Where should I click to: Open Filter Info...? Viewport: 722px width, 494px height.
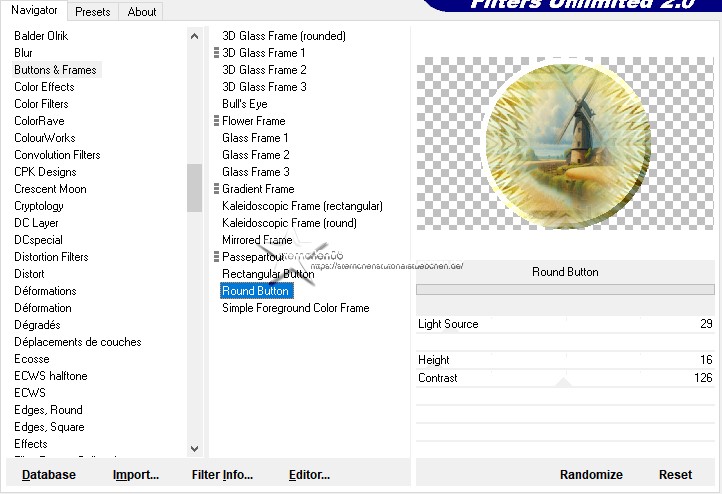(222, 475)
